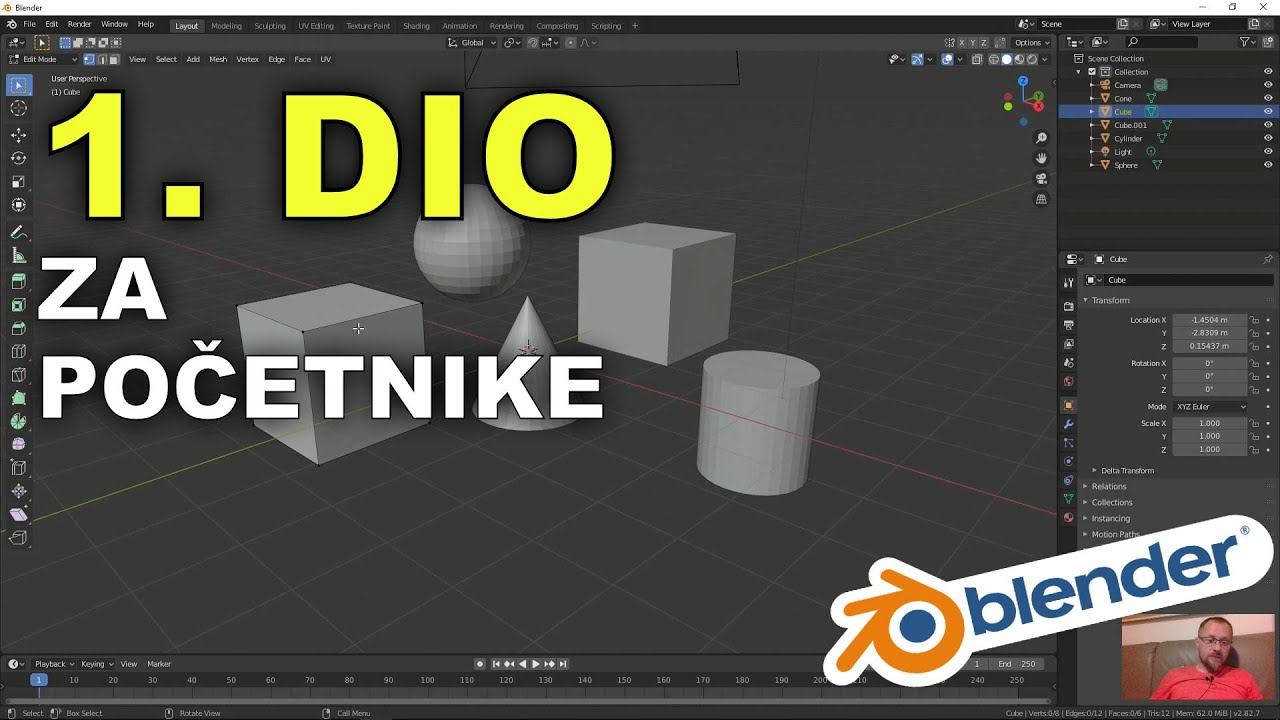The image size is (1280, 720).
Task: Select the Bevel tool
Action: click(x=18, y=328)
